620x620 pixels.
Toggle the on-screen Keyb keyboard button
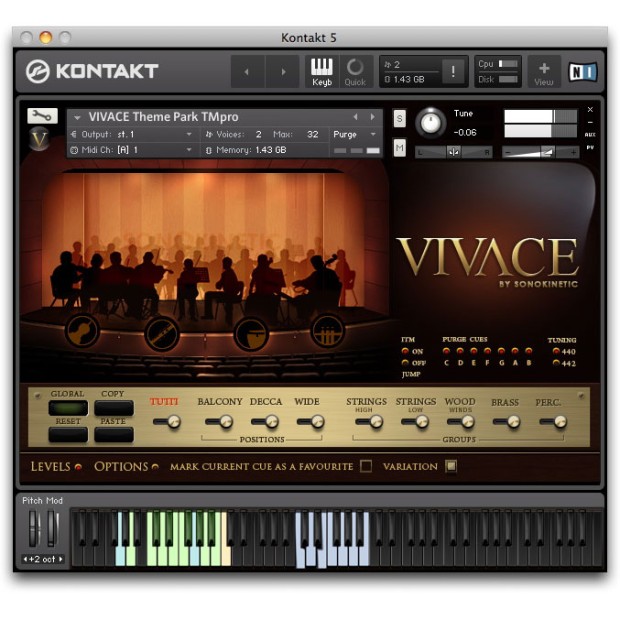tap(321, 72)
